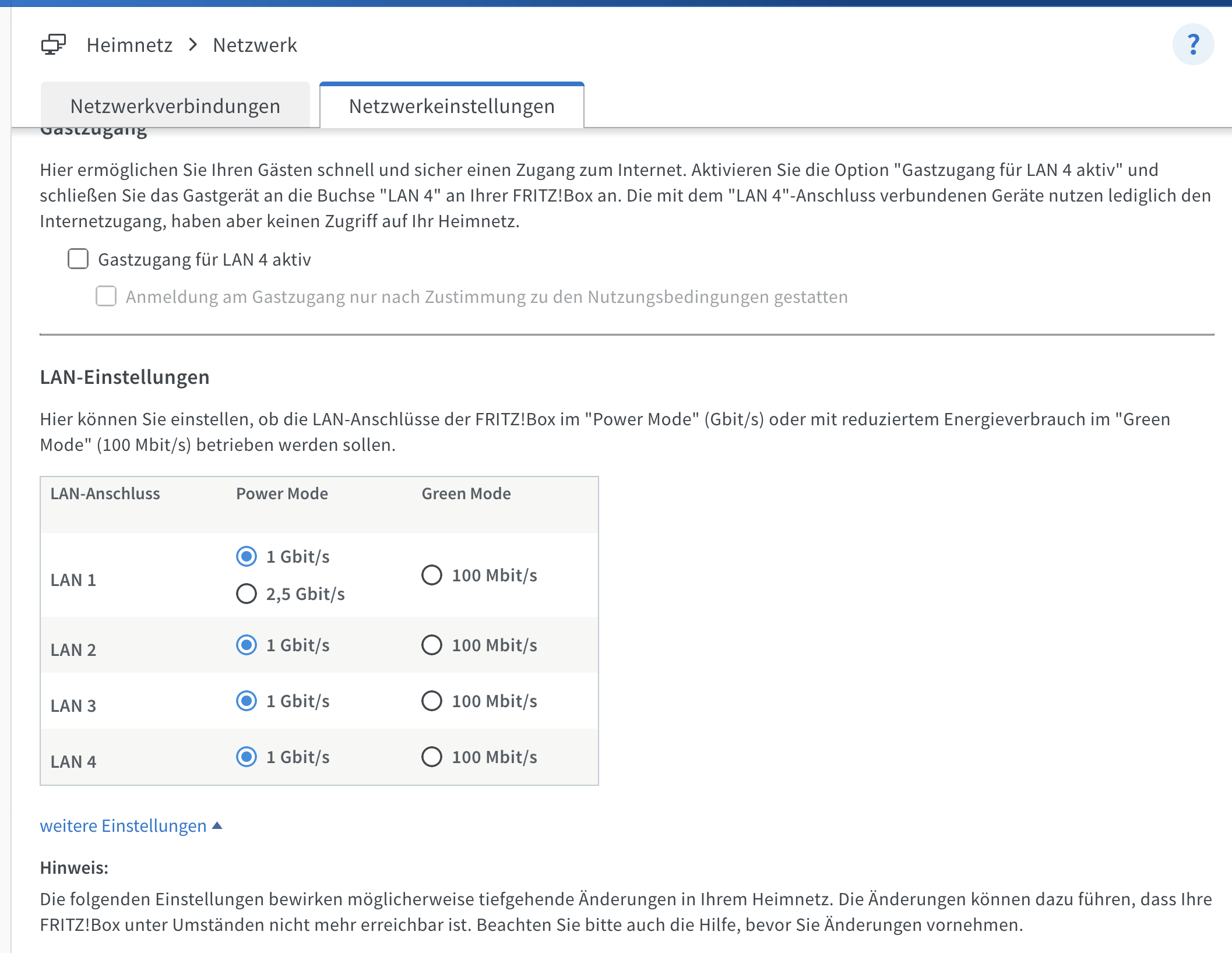This screenshot has height=953, width=1232.
Task: Choose 1 Gbit/s Power Mode for LAN 4
Action: click(x=247, y=757)
